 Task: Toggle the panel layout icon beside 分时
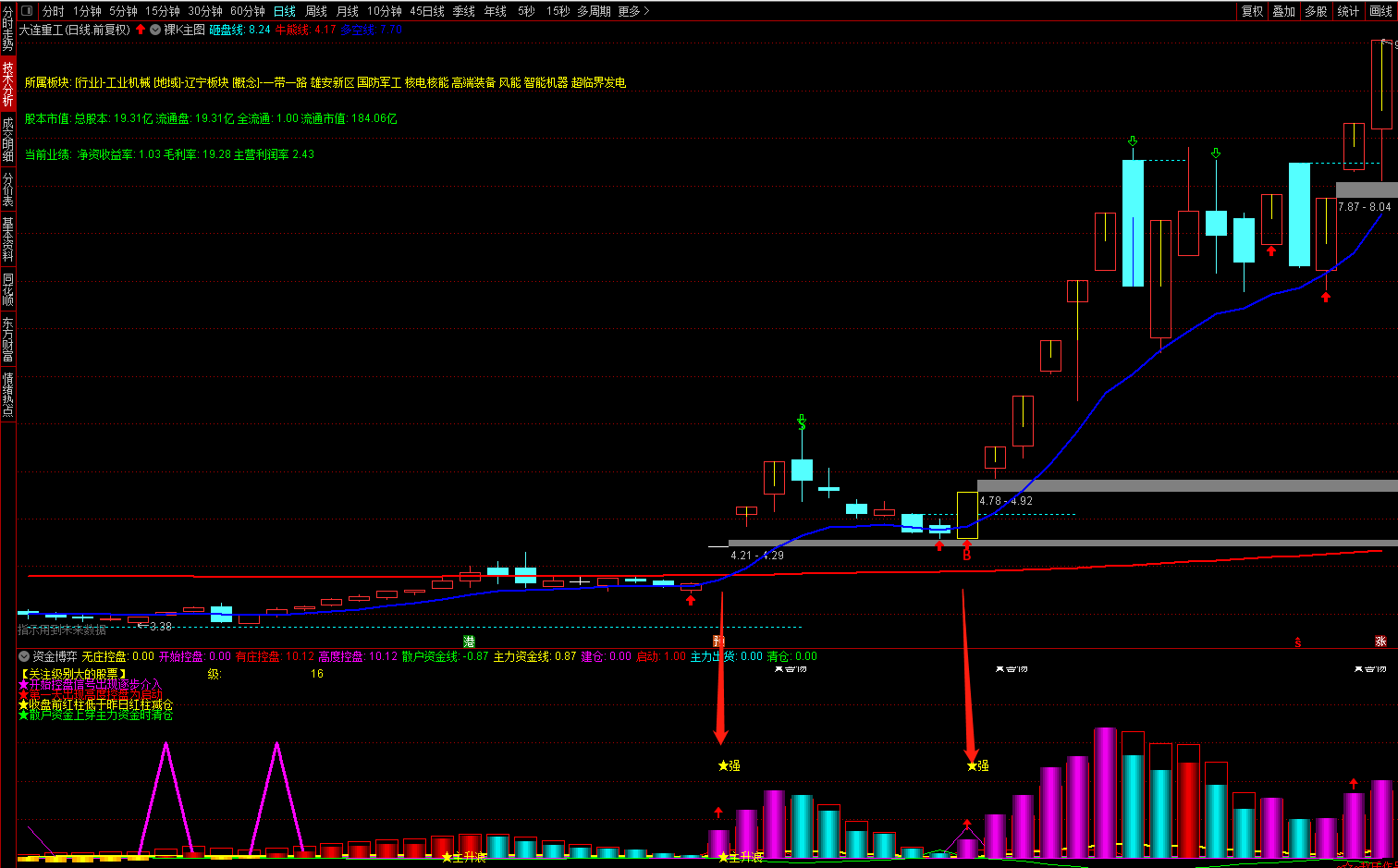point(26,11)
